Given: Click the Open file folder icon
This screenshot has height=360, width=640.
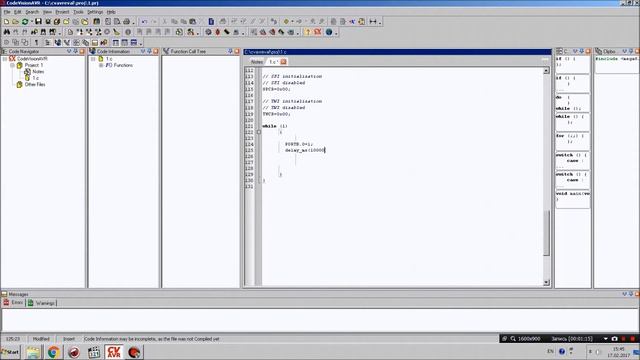Looking at the screenshot, I should tap(15, 22).
